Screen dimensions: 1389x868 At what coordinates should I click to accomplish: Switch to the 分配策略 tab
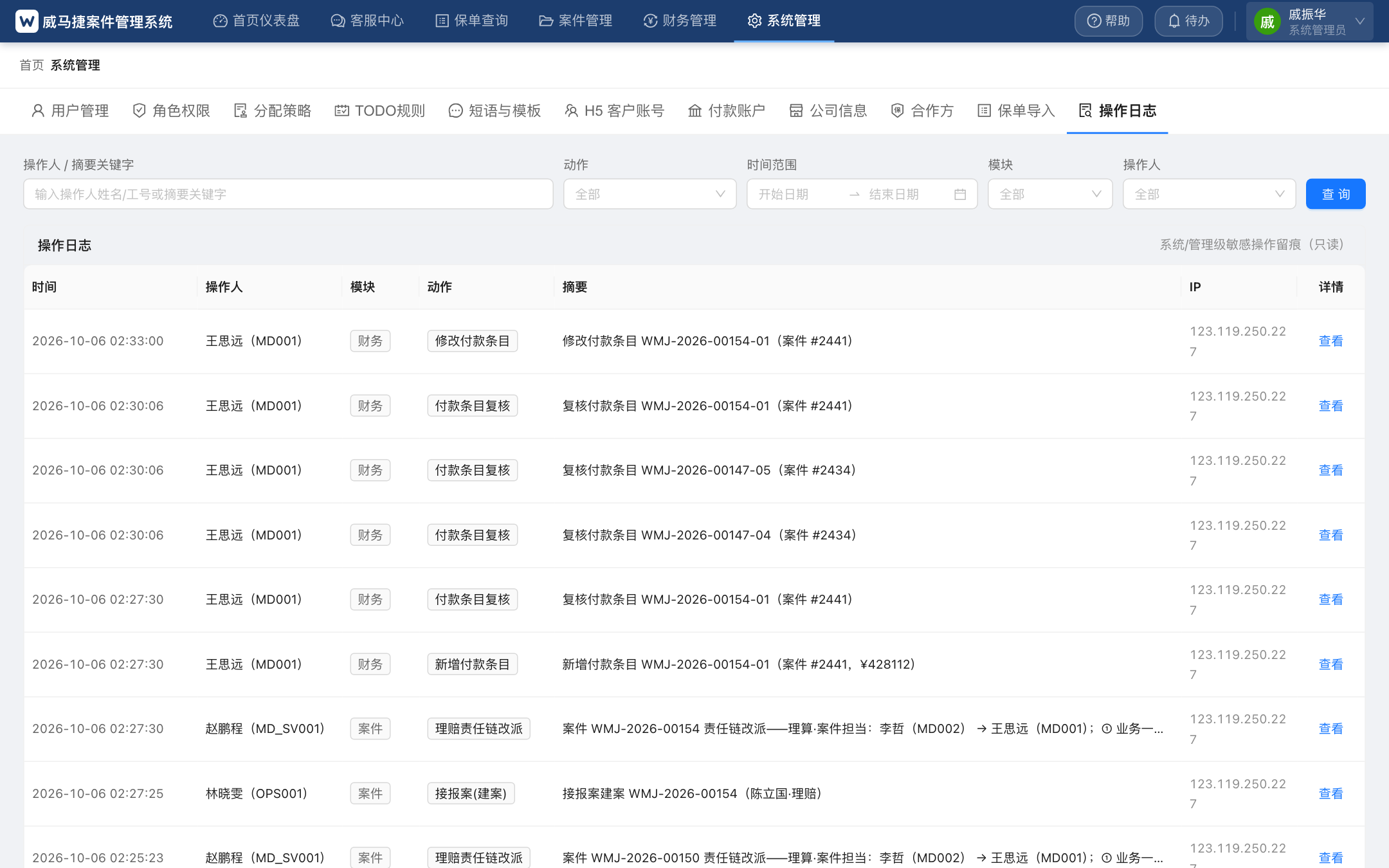(273, 111)
